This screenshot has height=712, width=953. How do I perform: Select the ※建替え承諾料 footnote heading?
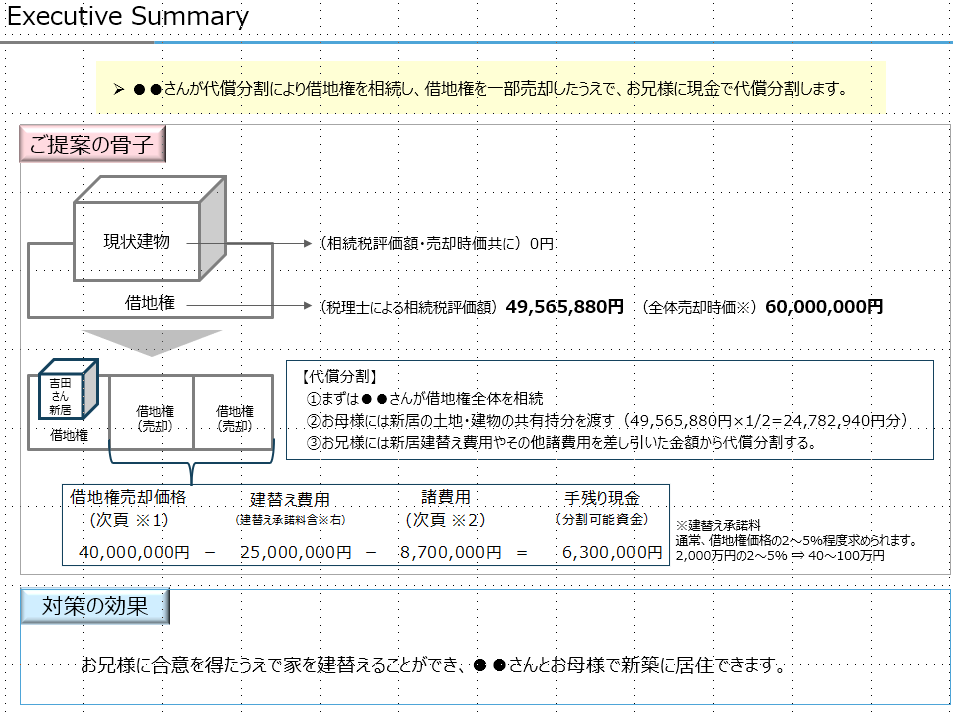[x=718, y=525]
